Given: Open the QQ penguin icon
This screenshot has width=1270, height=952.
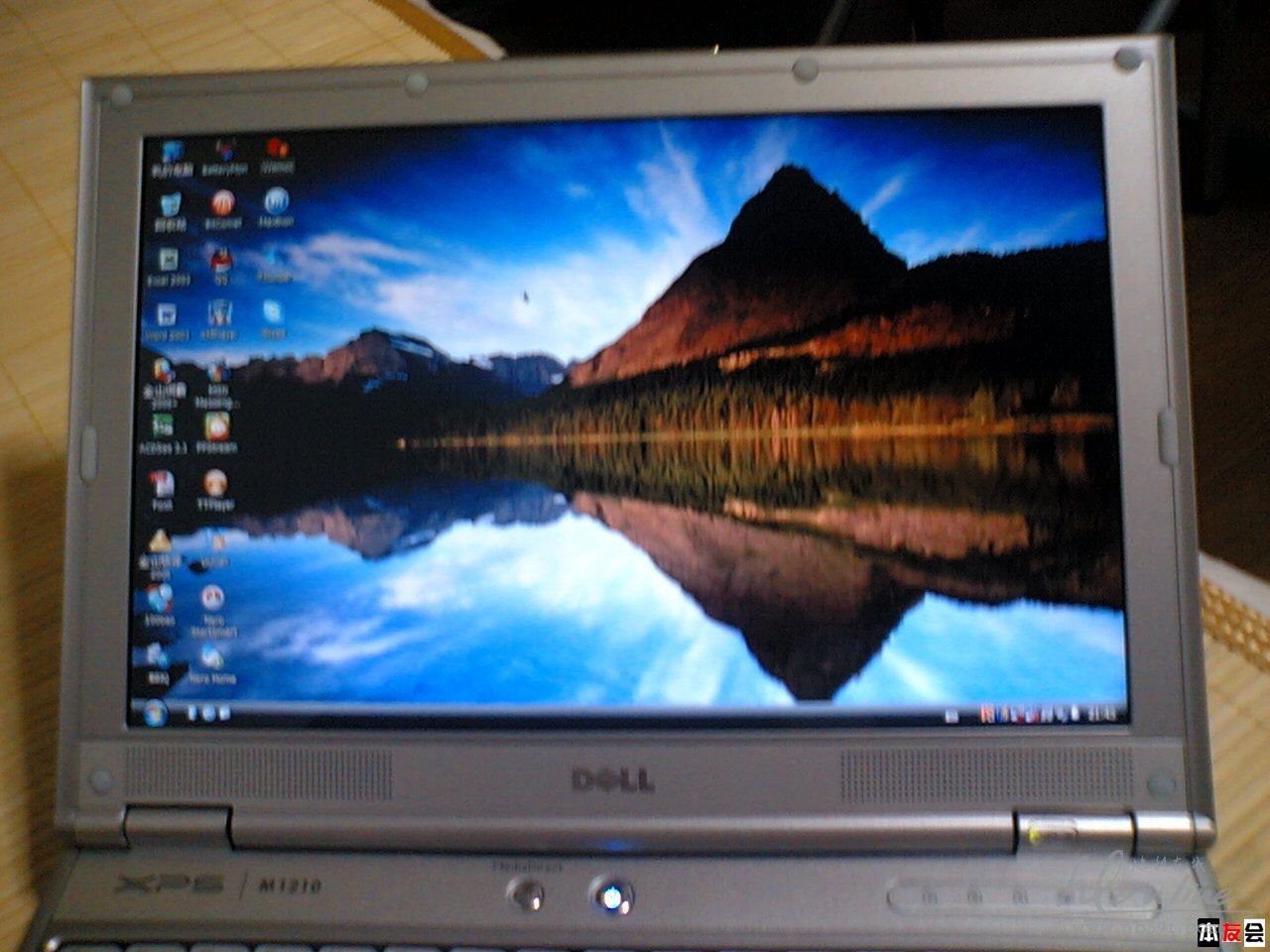Looking at the screenshot, I should coord(221,265).
